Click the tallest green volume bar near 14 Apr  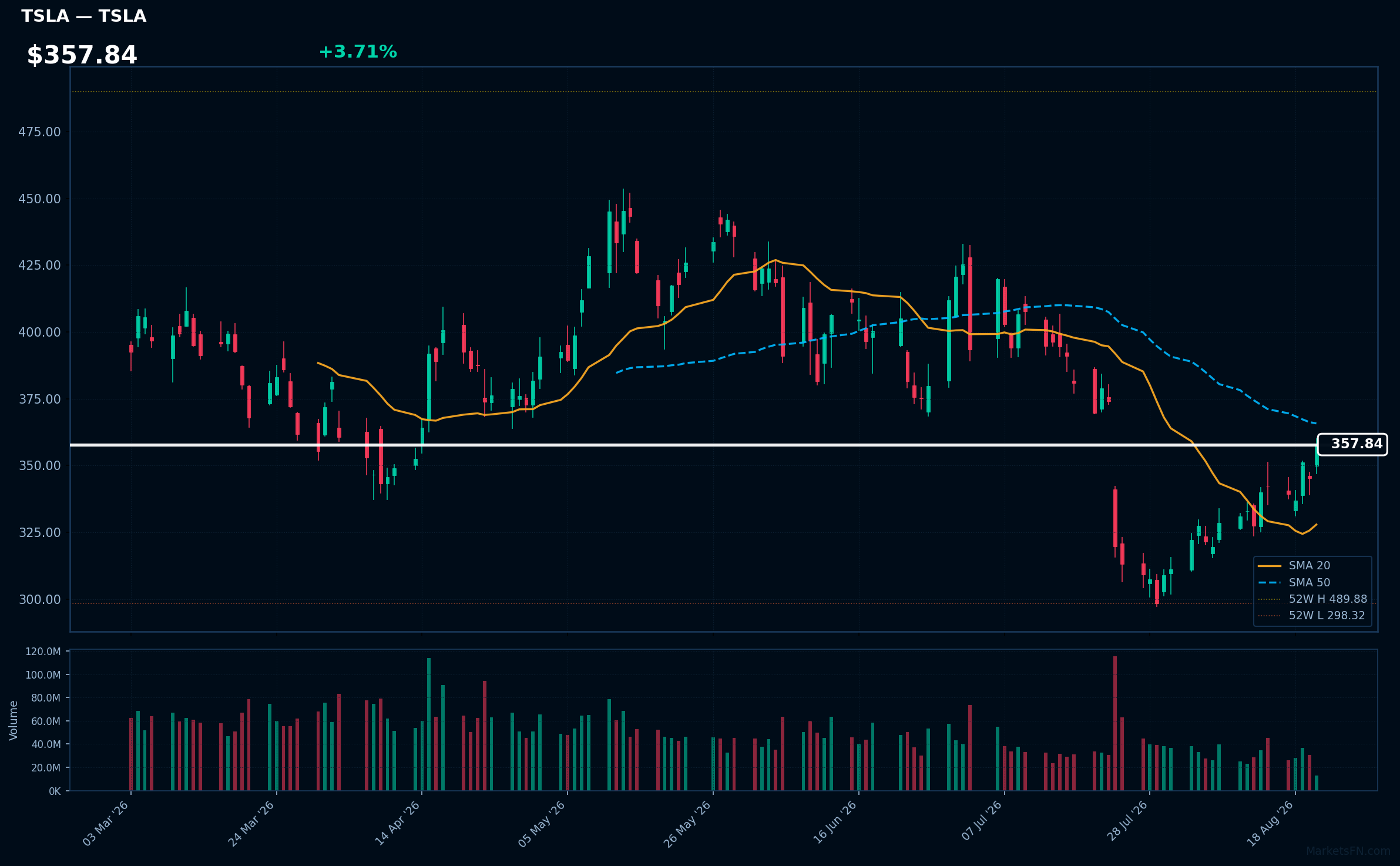429,724
